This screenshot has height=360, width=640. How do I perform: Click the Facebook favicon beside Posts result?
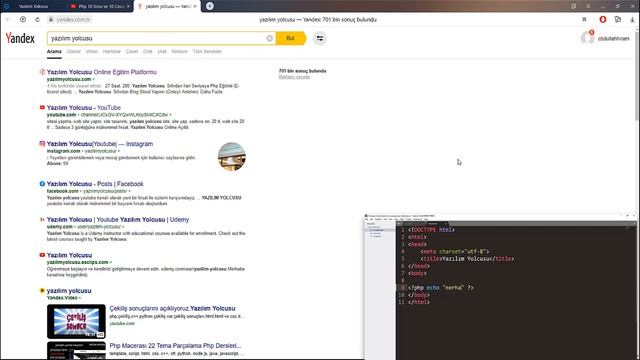pos(42,184)
